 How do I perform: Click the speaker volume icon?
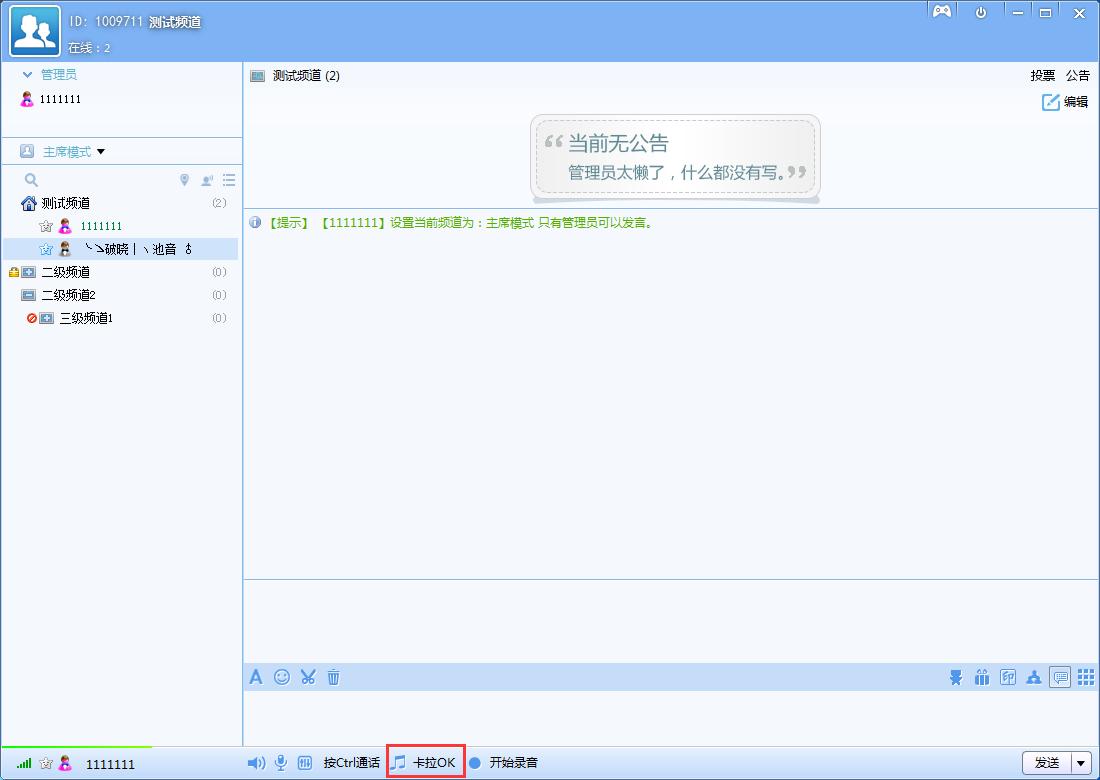pos(256,762)
